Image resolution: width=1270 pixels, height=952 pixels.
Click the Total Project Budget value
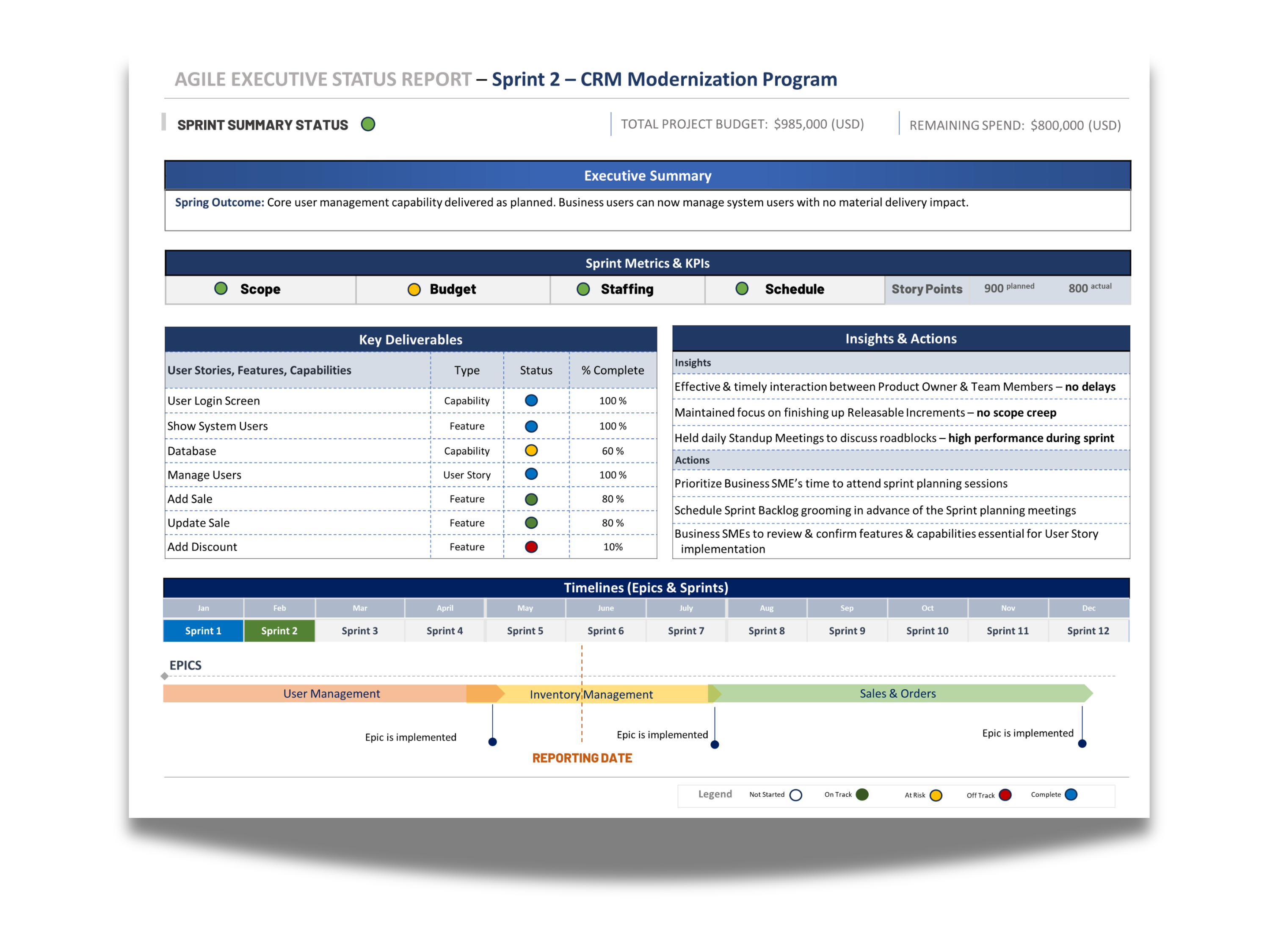(x=819, y=124)
